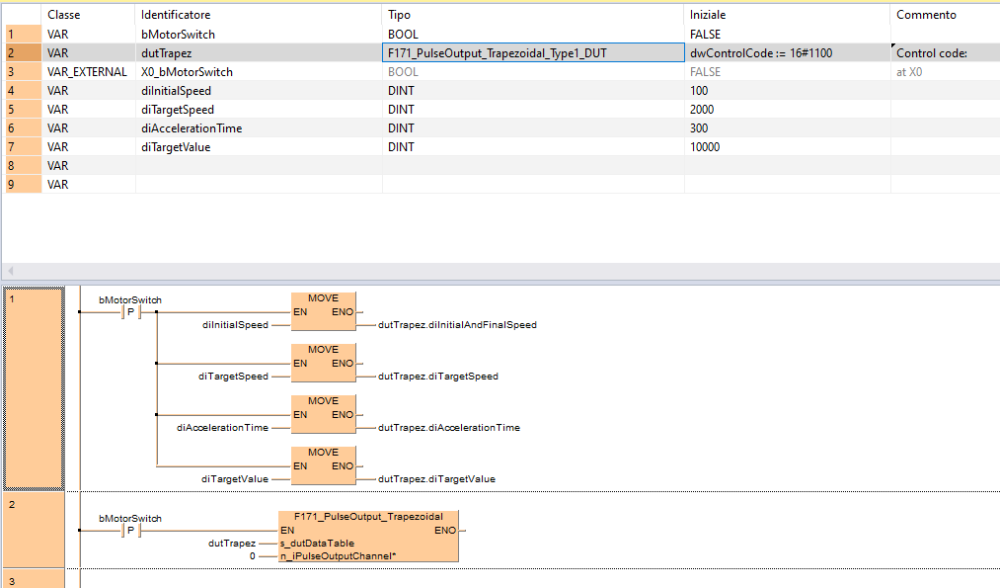
Task: Click the initial value 2000 of diTargetSpeed
Action: [704, 109]
